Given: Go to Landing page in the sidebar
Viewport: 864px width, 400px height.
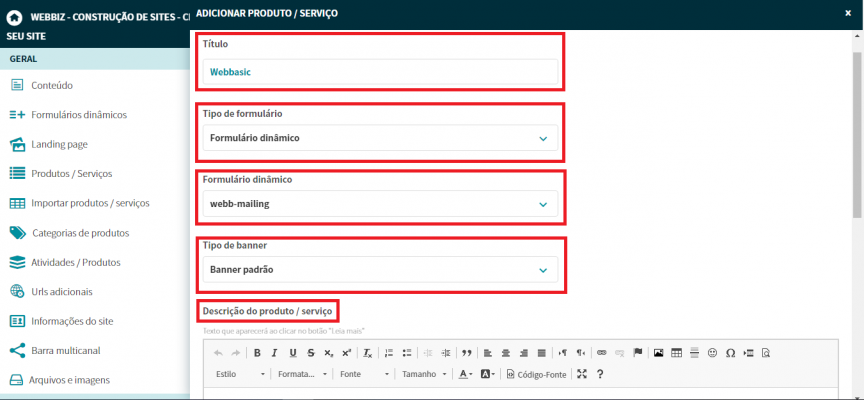Looking at the screenshot, I should pyautogui.click(x=59, y=144).
